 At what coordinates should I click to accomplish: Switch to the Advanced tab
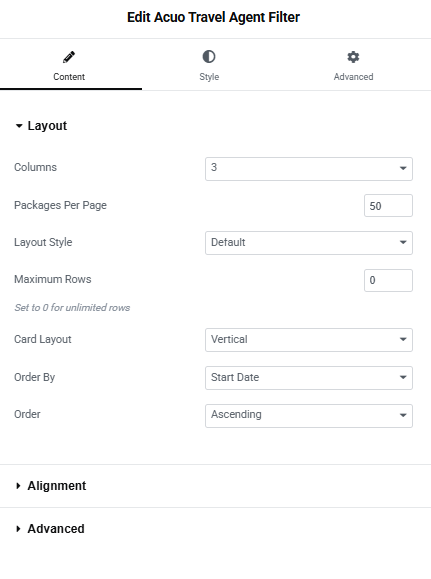(x=353, y=65)
